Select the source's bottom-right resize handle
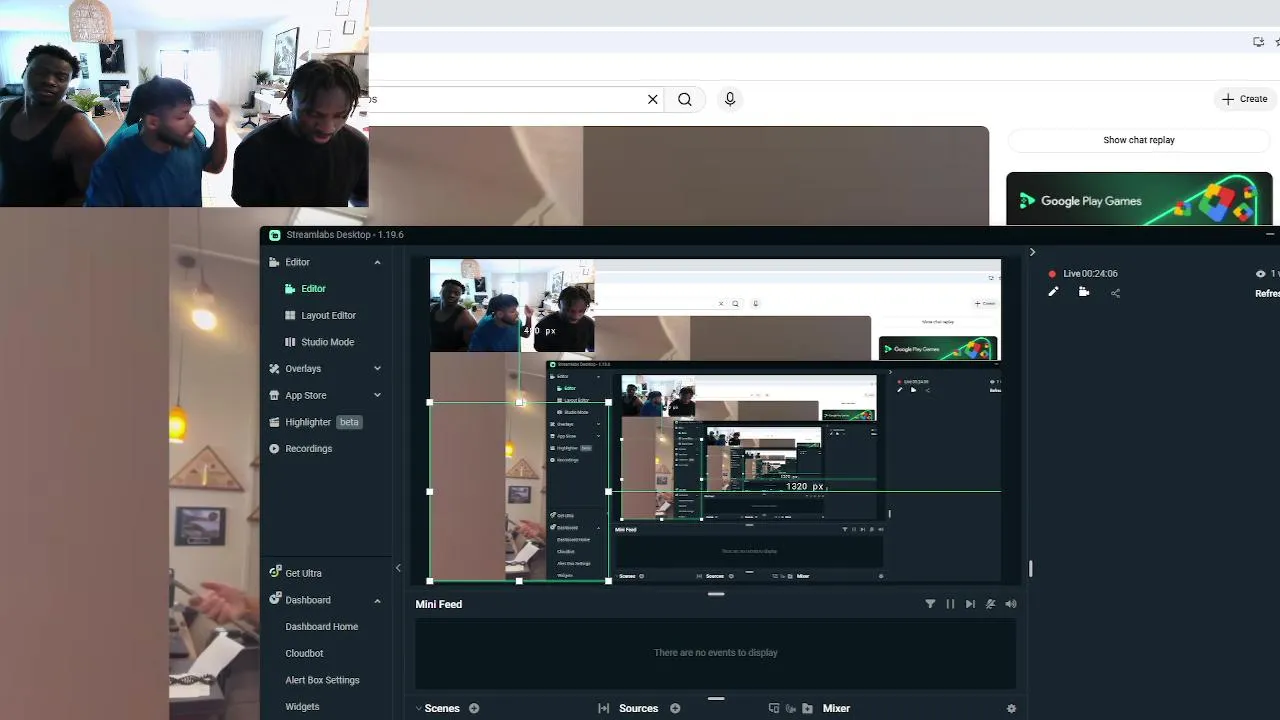 click(609, 581)
